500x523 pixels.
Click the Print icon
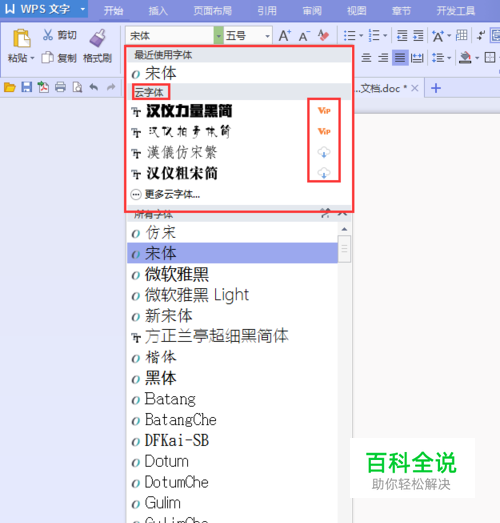[60, 87]
